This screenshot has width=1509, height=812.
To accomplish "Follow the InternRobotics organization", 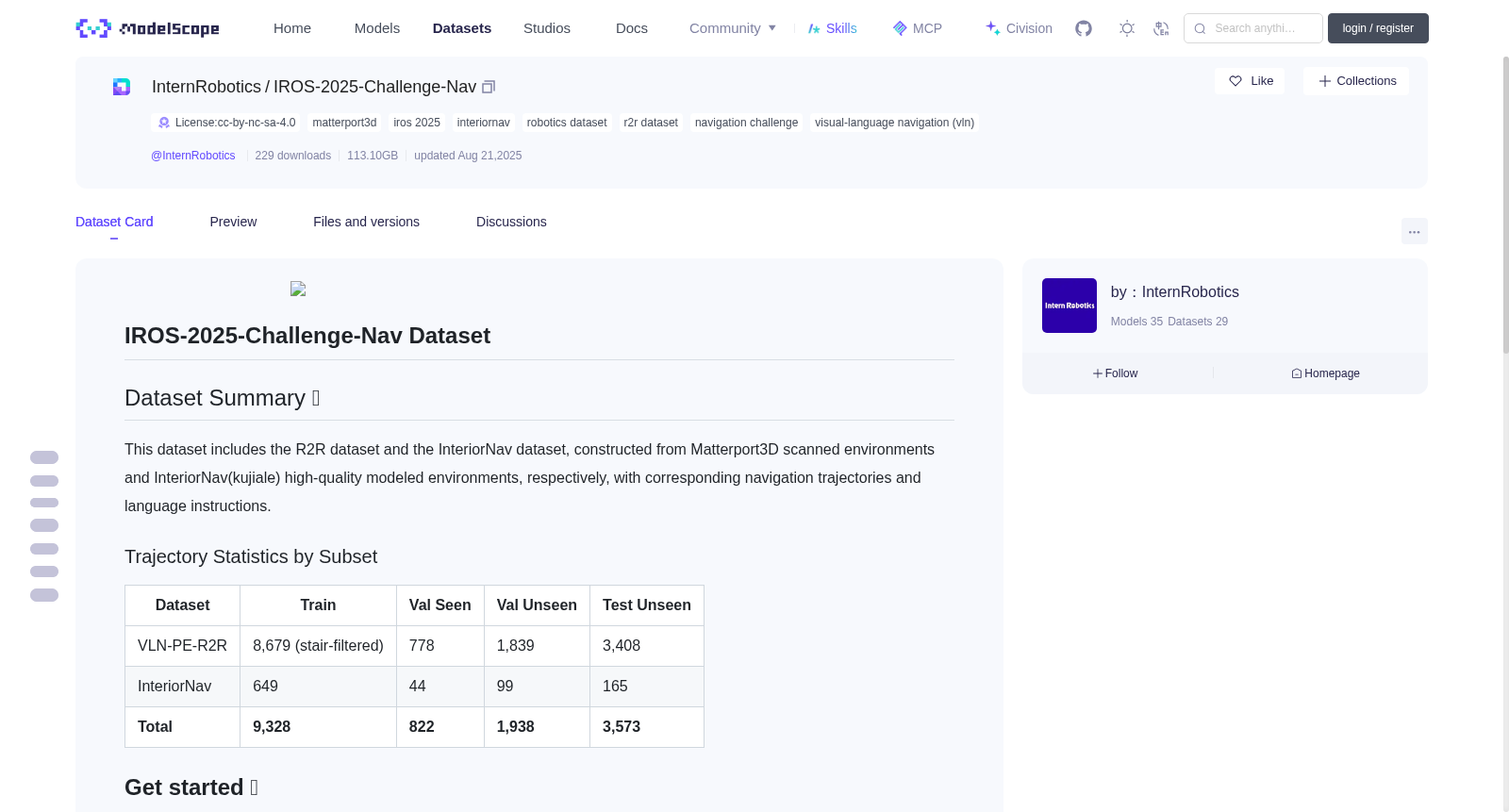I will (x=1116, y=373).
